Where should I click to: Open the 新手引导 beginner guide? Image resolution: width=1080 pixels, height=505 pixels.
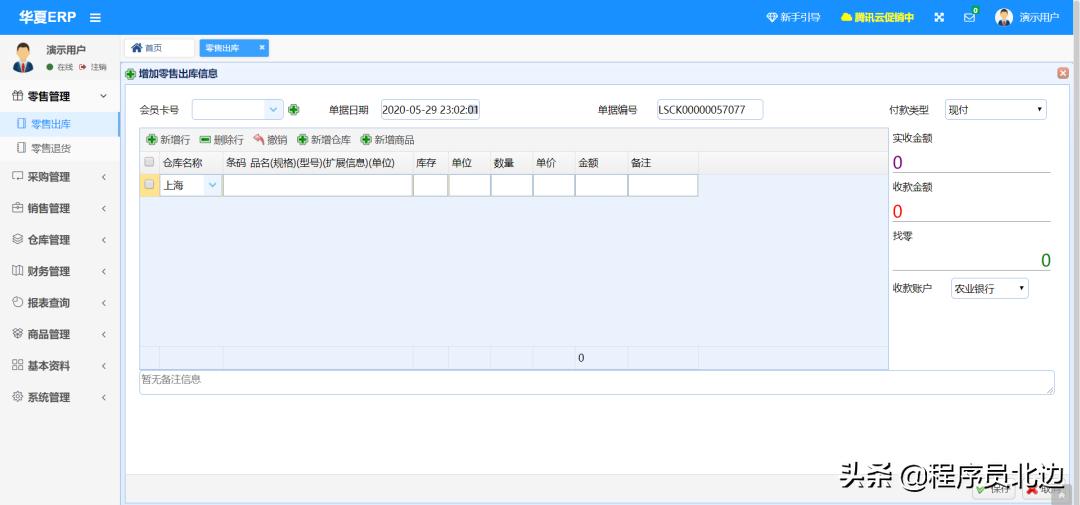click(x=793, y=18)
